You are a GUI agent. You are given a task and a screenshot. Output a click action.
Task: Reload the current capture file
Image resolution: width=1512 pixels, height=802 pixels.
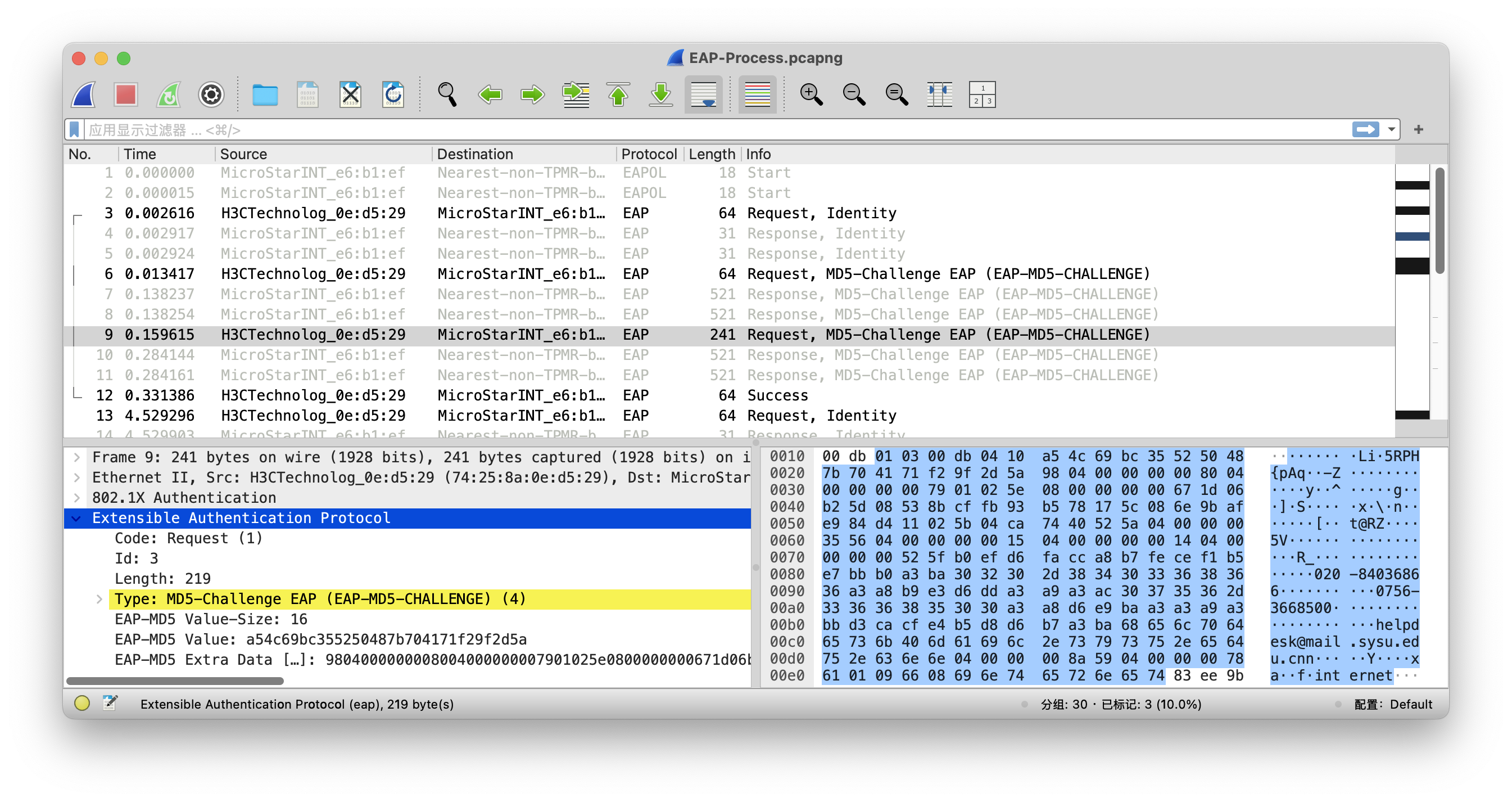click(x=393, y=94)
